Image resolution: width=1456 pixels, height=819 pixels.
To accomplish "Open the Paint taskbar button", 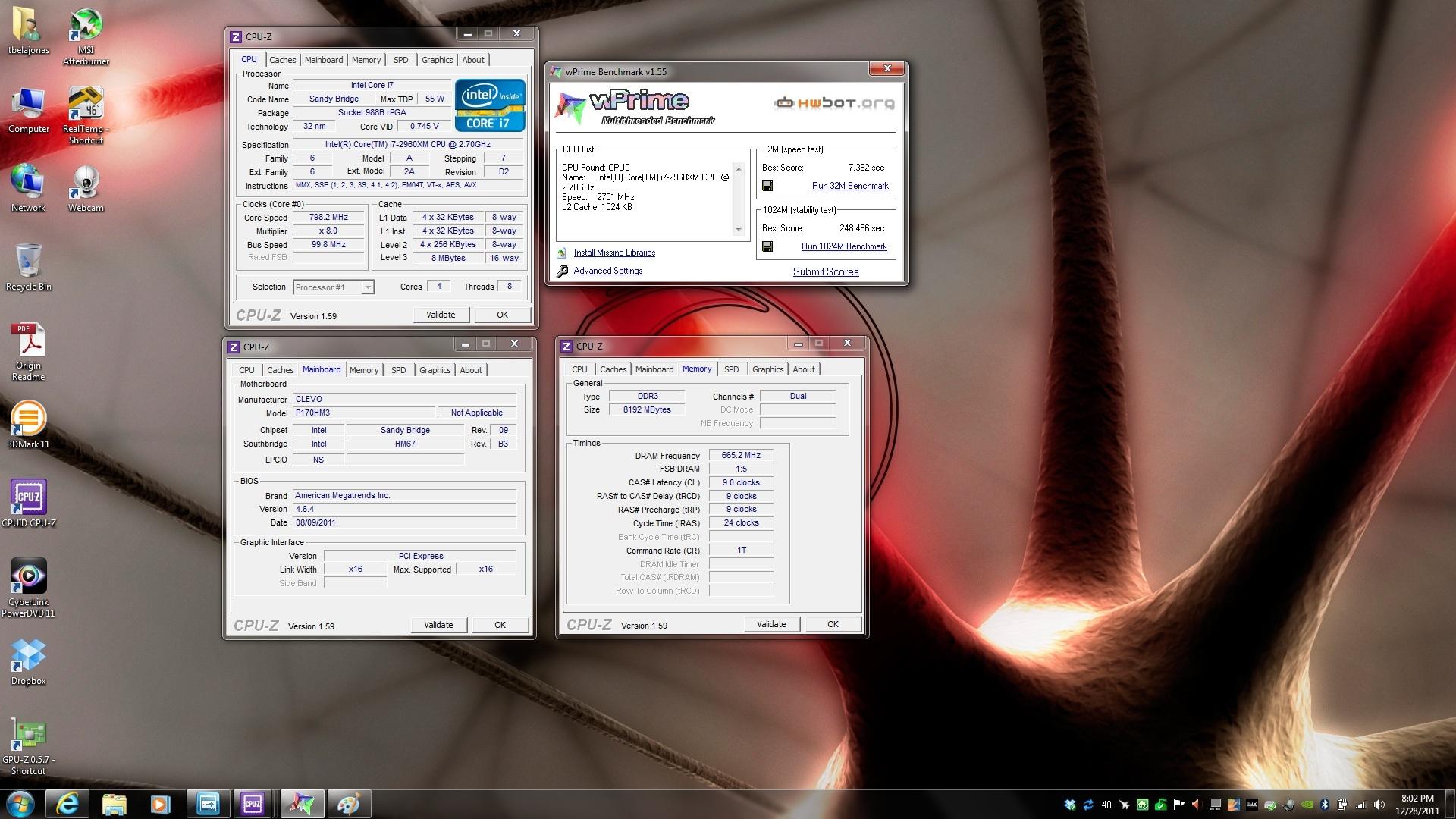I will [348, 804].
